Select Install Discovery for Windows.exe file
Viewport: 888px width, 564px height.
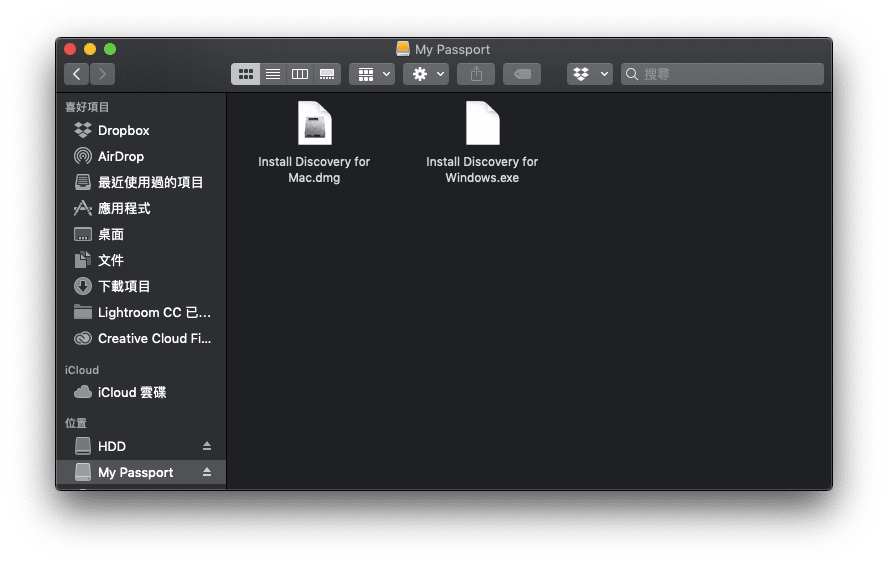[x=483, y=143]
